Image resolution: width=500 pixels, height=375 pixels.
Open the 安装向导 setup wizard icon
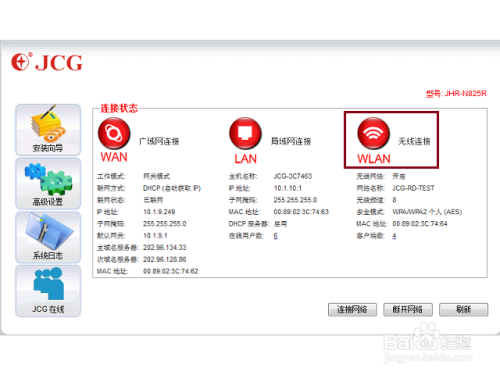[48, 130]
